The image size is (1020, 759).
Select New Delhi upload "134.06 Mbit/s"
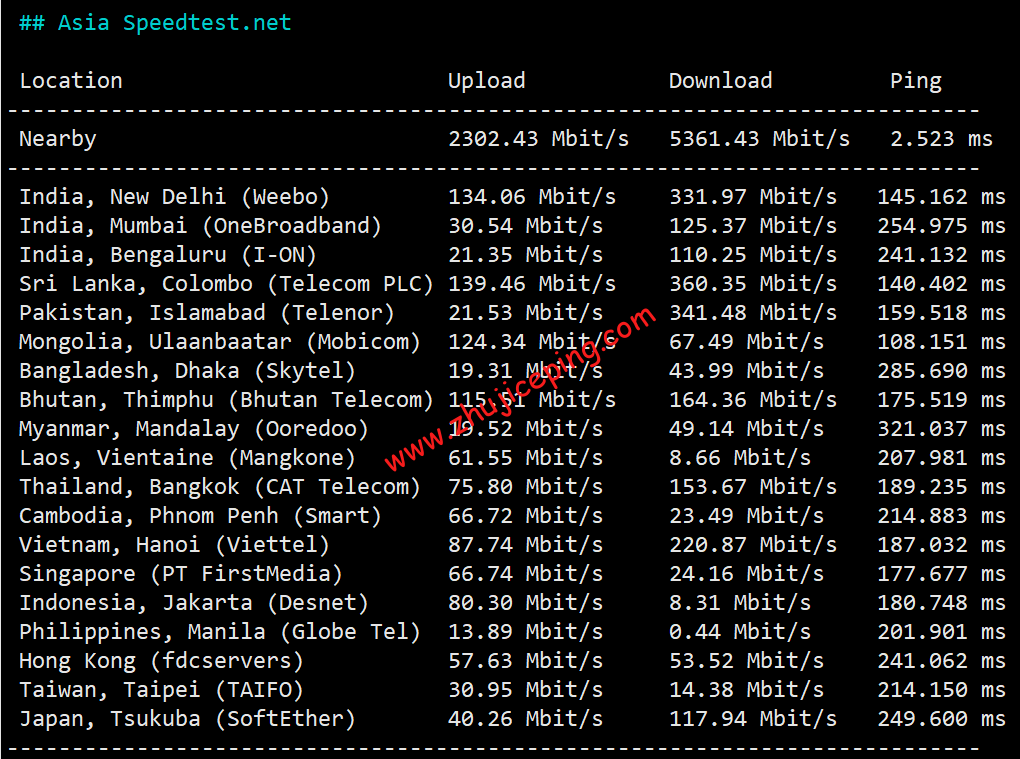tap(532, 196)
